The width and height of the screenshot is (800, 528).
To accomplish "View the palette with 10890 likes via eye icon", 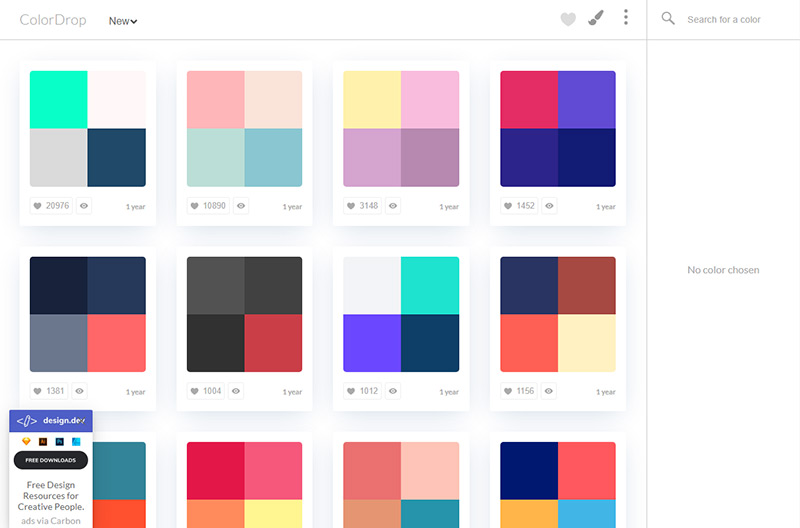I will pyautogui.click(x=241, y=206).
